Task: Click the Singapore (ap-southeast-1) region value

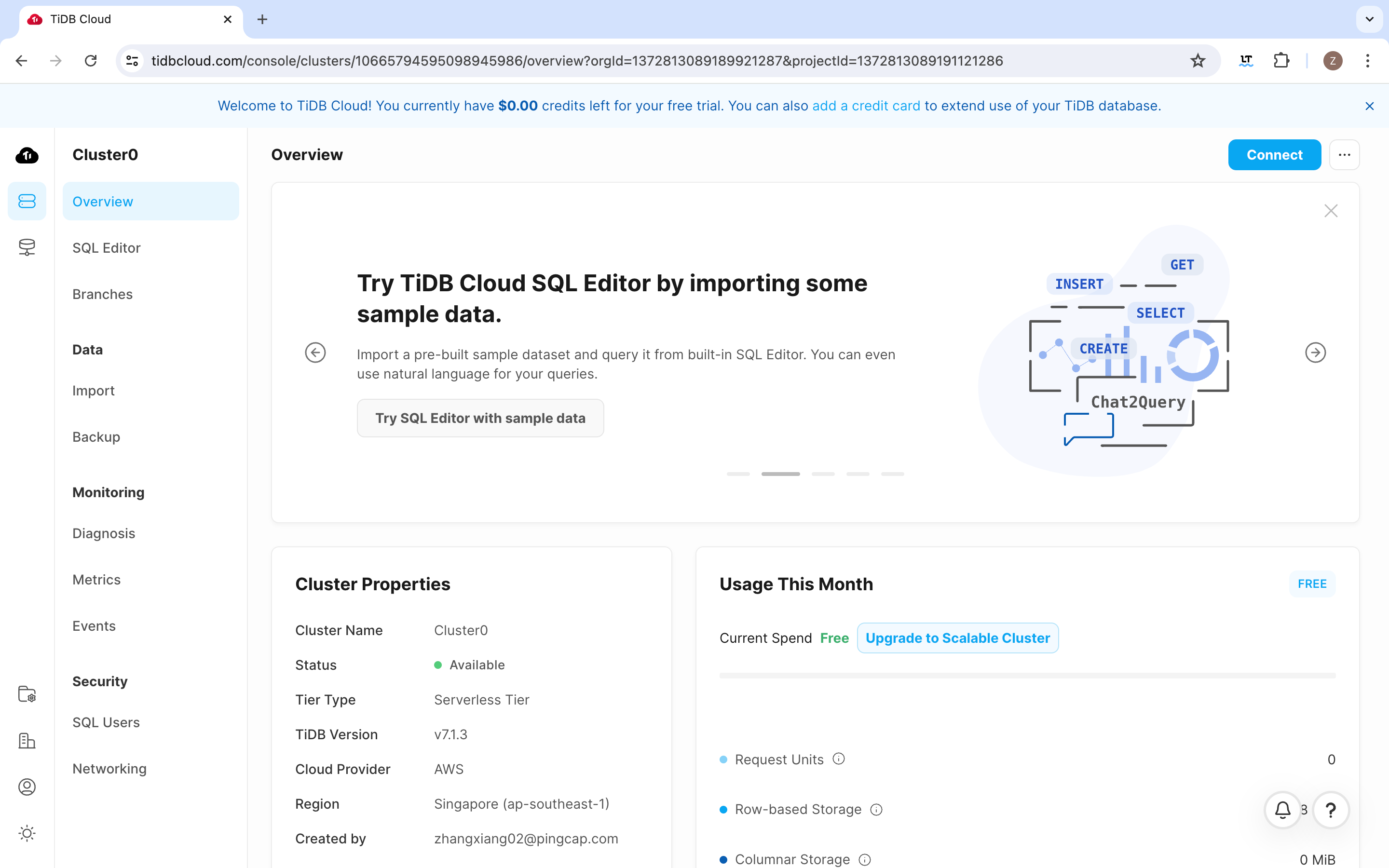Action: [521, 804]
